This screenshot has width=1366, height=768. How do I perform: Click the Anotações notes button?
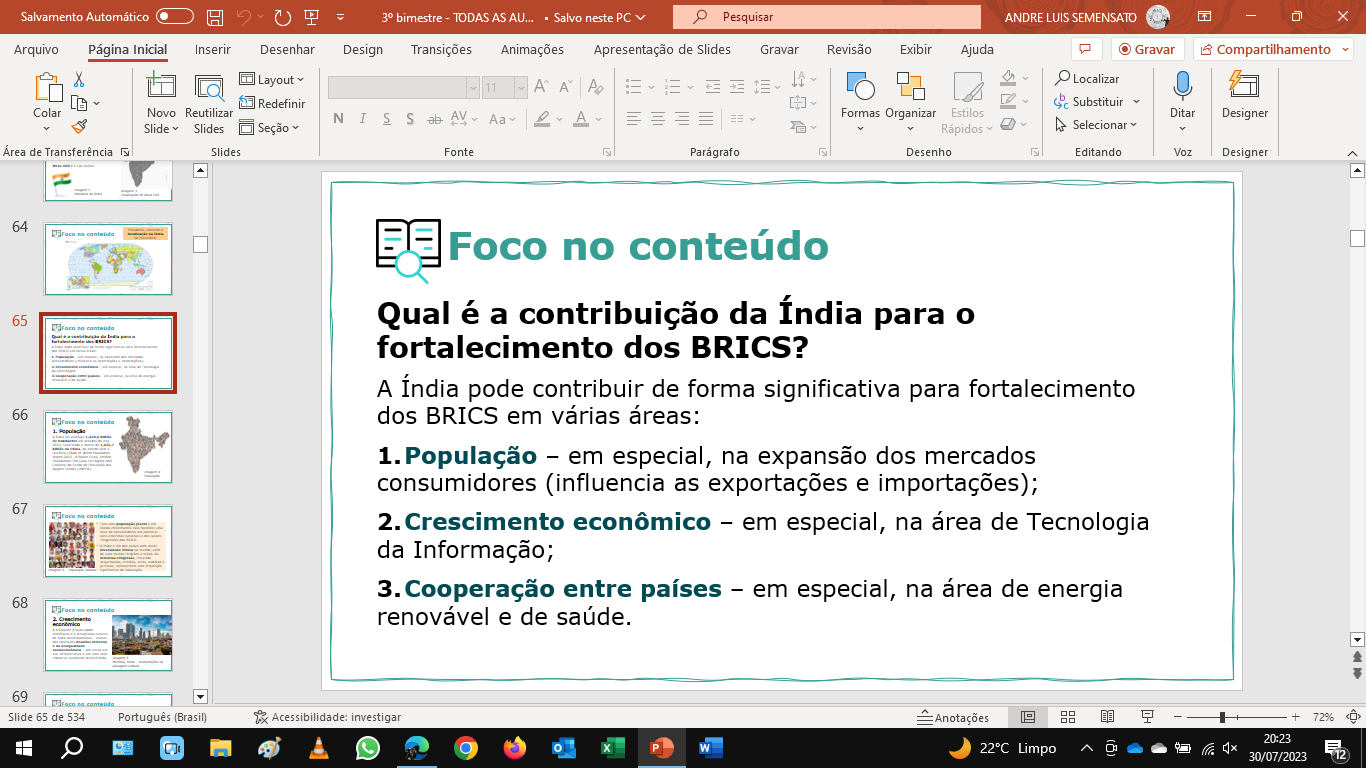[953, 717]
